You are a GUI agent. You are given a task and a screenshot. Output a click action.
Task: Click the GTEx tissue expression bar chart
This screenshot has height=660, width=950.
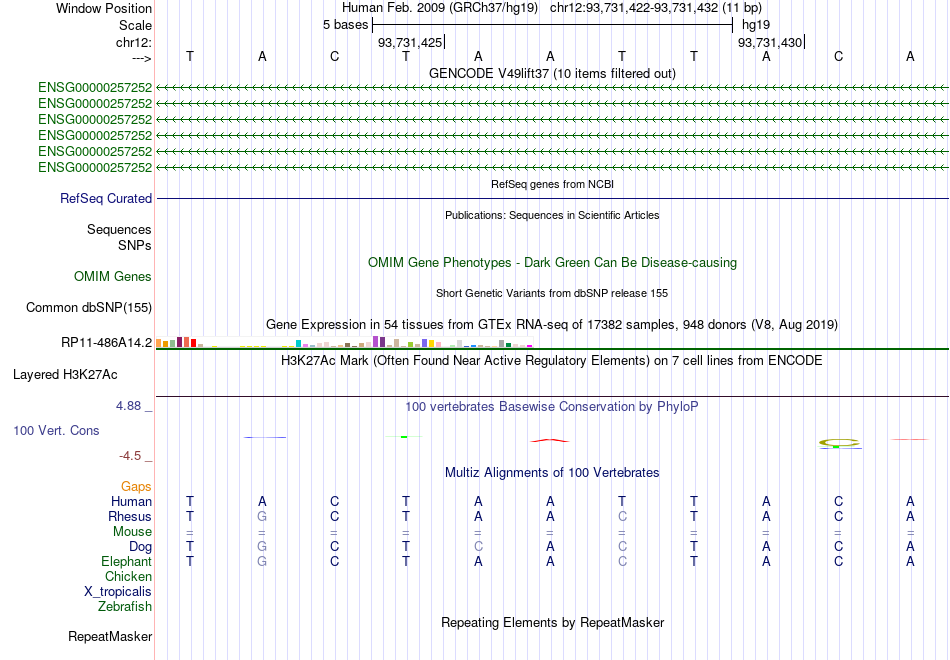(x=344, y=342)
